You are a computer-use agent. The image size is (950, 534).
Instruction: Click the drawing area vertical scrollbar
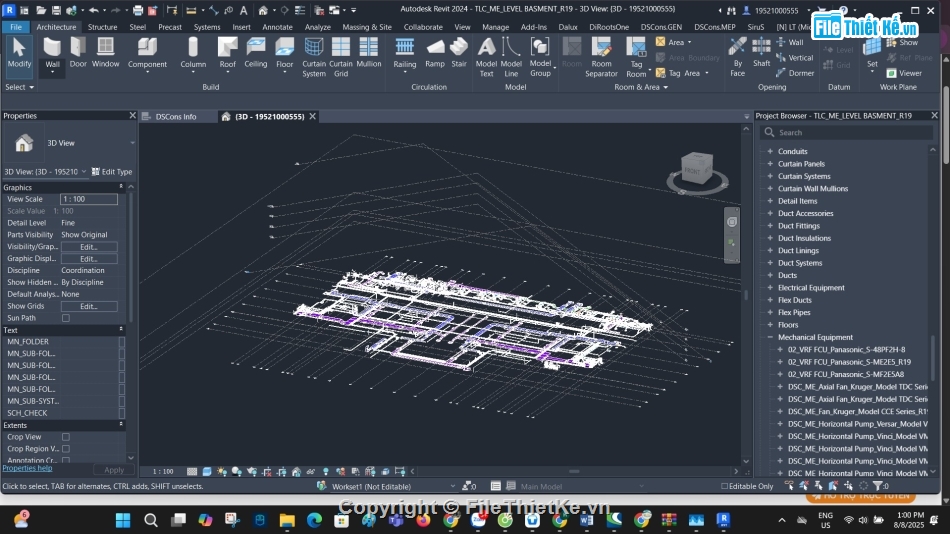[x=746, y=295]
